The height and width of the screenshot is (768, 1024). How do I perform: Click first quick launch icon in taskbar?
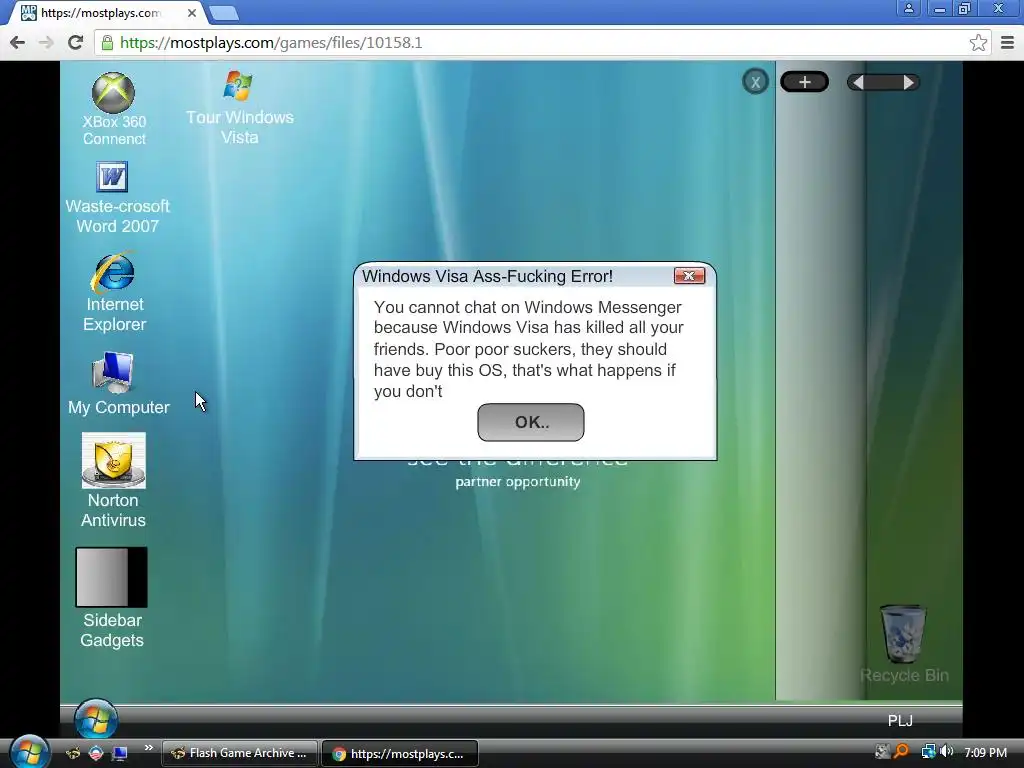73,753
